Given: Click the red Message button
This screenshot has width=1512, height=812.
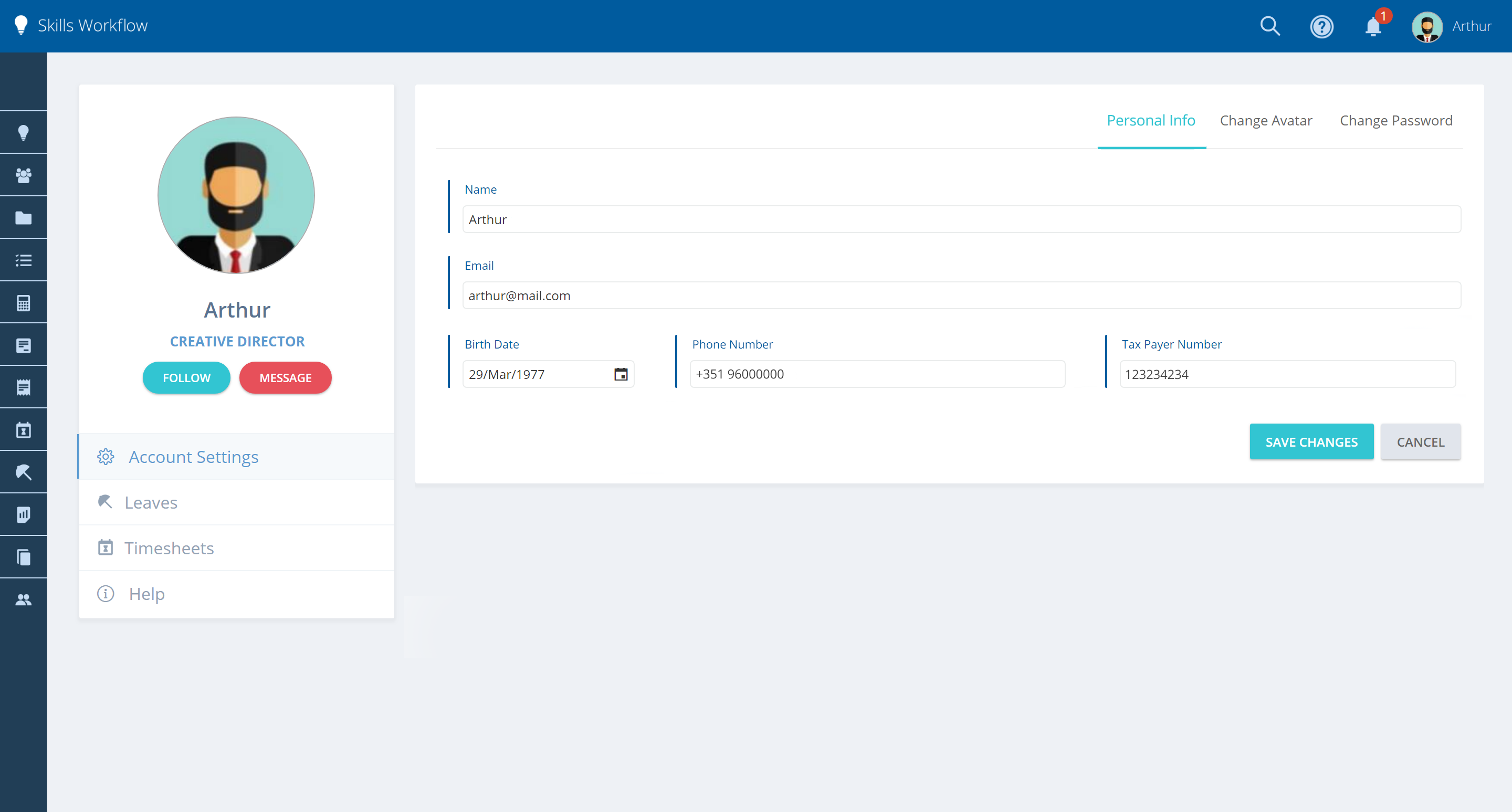Looking at the screenshot, I should [x=285, y=378].
